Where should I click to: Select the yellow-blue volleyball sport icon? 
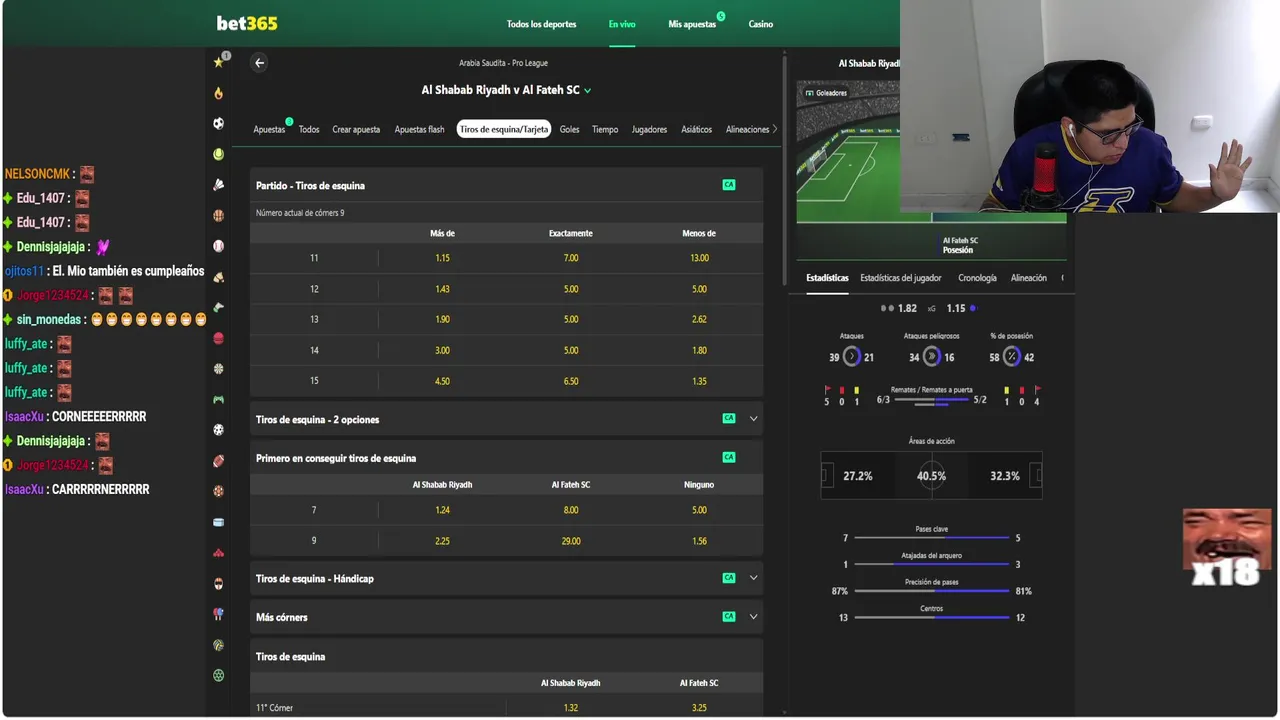218,645
